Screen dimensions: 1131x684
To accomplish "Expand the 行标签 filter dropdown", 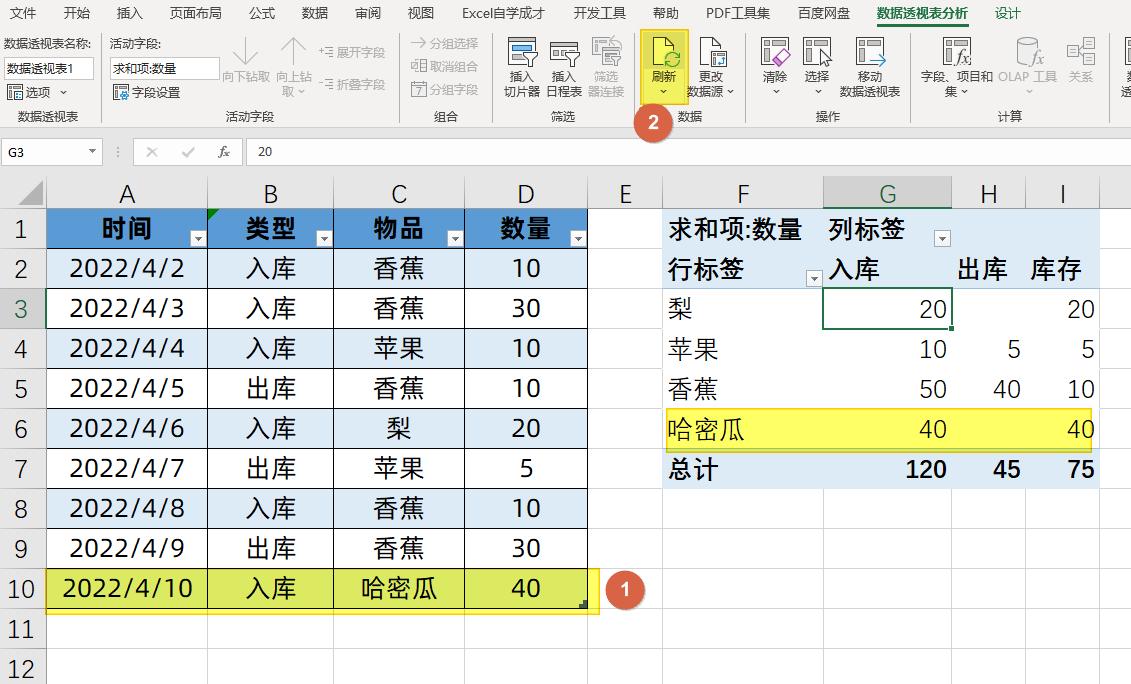I will click(x=815, y=277).
